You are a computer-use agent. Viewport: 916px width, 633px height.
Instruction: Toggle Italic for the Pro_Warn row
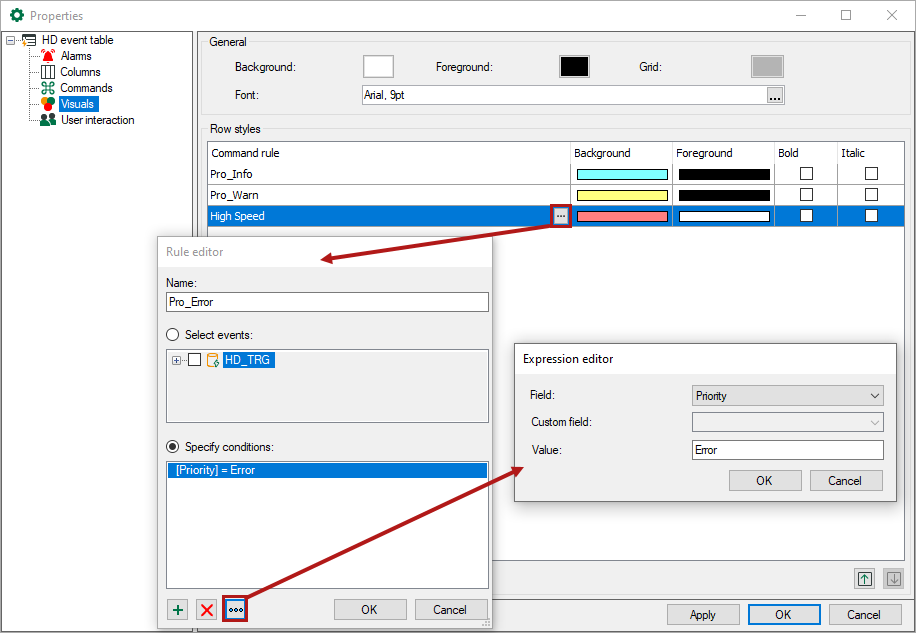[x=871, y=194]
